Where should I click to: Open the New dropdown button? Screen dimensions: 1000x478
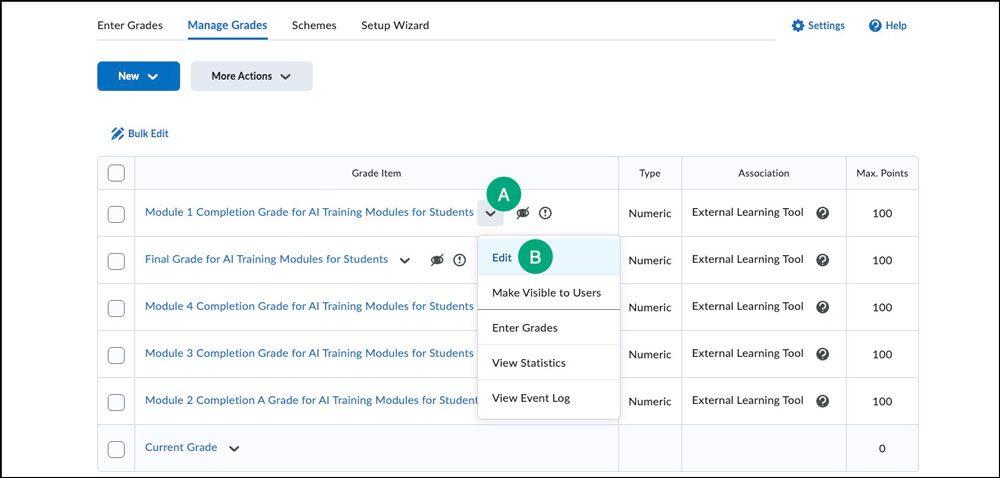138,76
